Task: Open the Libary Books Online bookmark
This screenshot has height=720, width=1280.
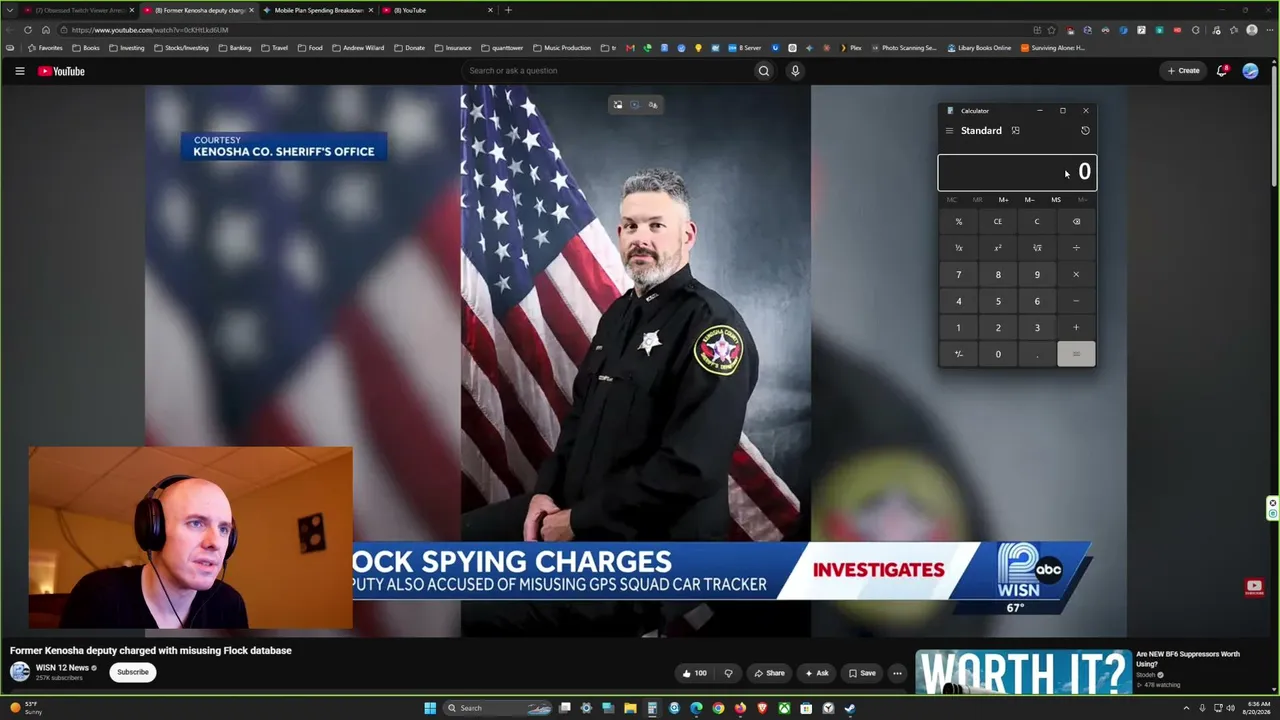Action: 979,48
